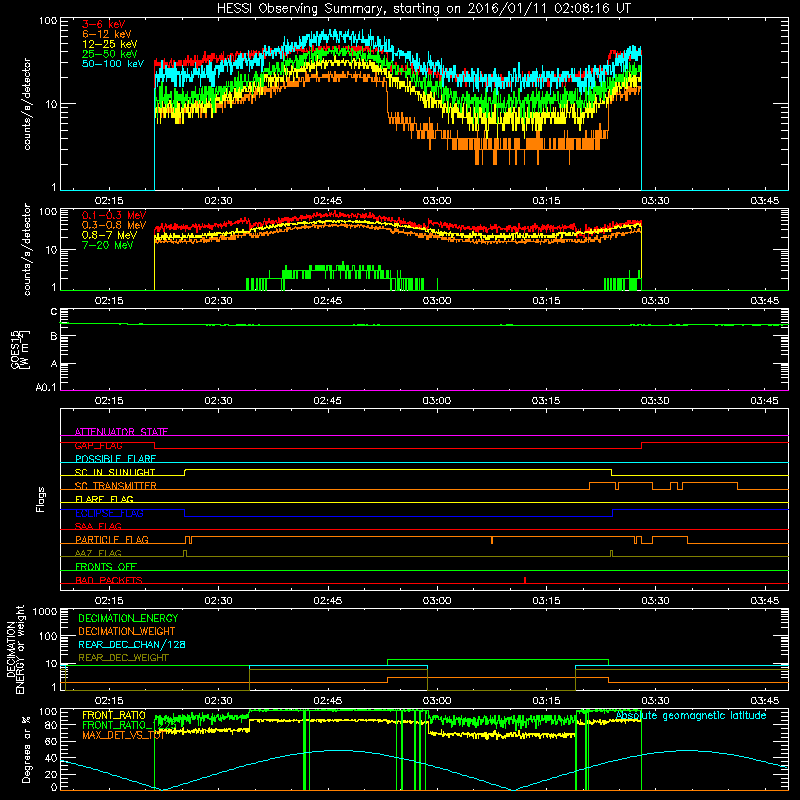Click the A0.1 tick on GOES15 axis
This screenshot has width=800, height=800.
point(45,388)
